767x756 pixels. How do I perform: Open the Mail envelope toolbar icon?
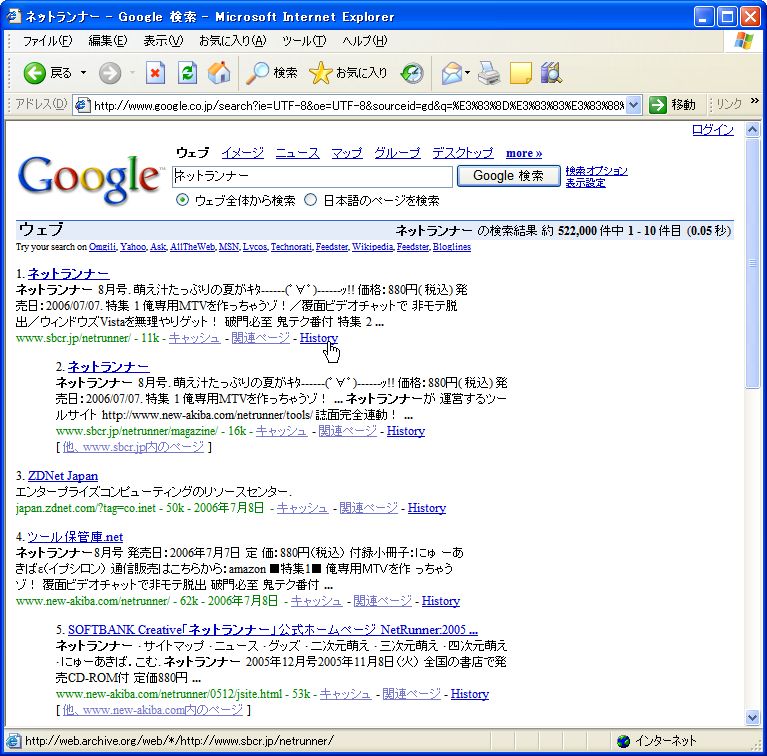coord(451,73)
